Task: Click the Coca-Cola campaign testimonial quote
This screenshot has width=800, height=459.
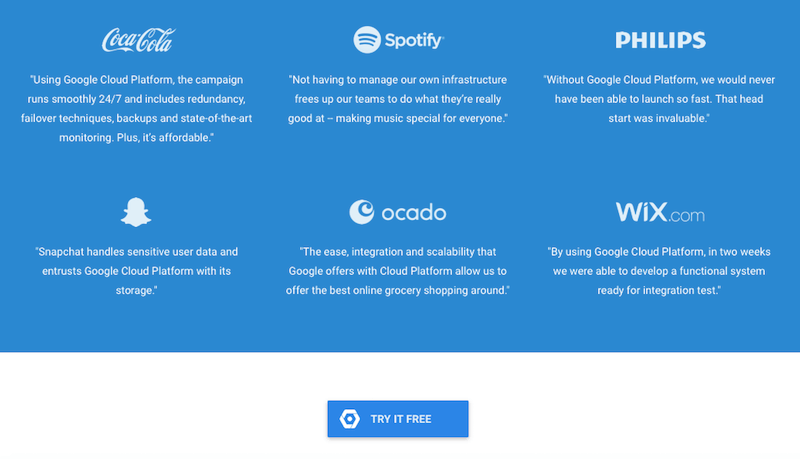Action: (138, 107)
